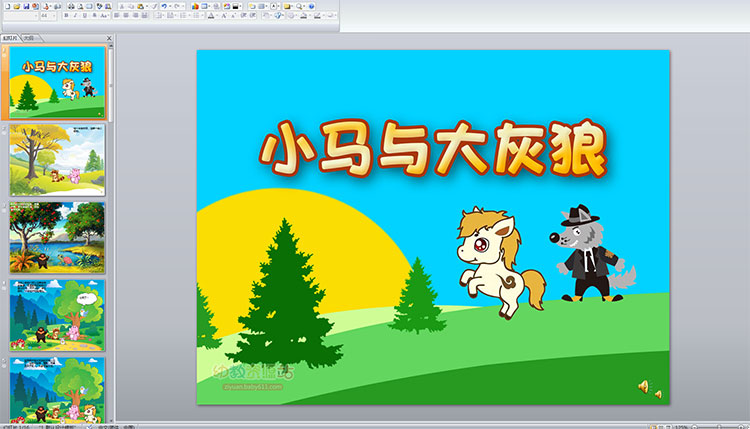
Task: Click the Zoom magnifier icon
Action: click(x=298, y=6)
